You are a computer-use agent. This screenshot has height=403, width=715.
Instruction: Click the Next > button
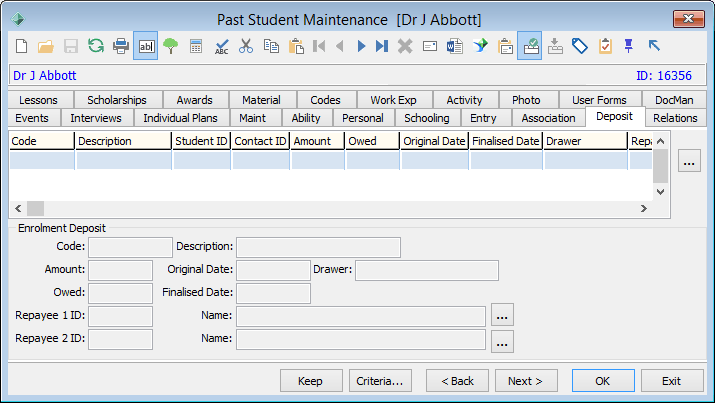pyautogui.click(x=526, y=381)
